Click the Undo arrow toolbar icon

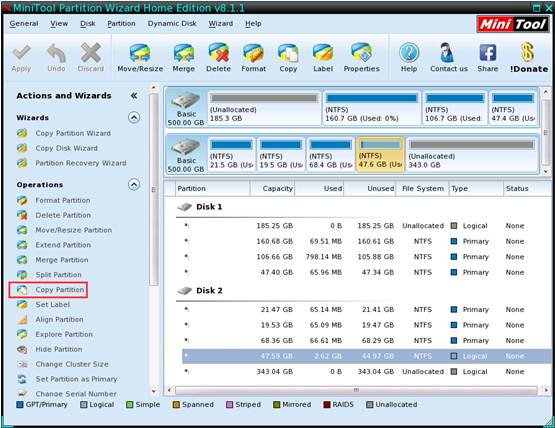point(56,53)
